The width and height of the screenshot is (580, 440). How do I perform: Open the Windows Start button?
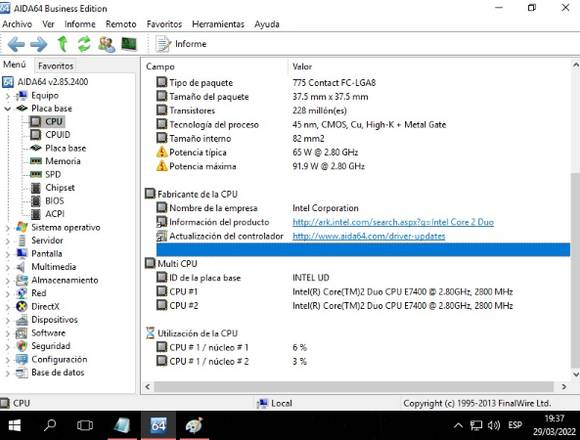click(14, 426)
